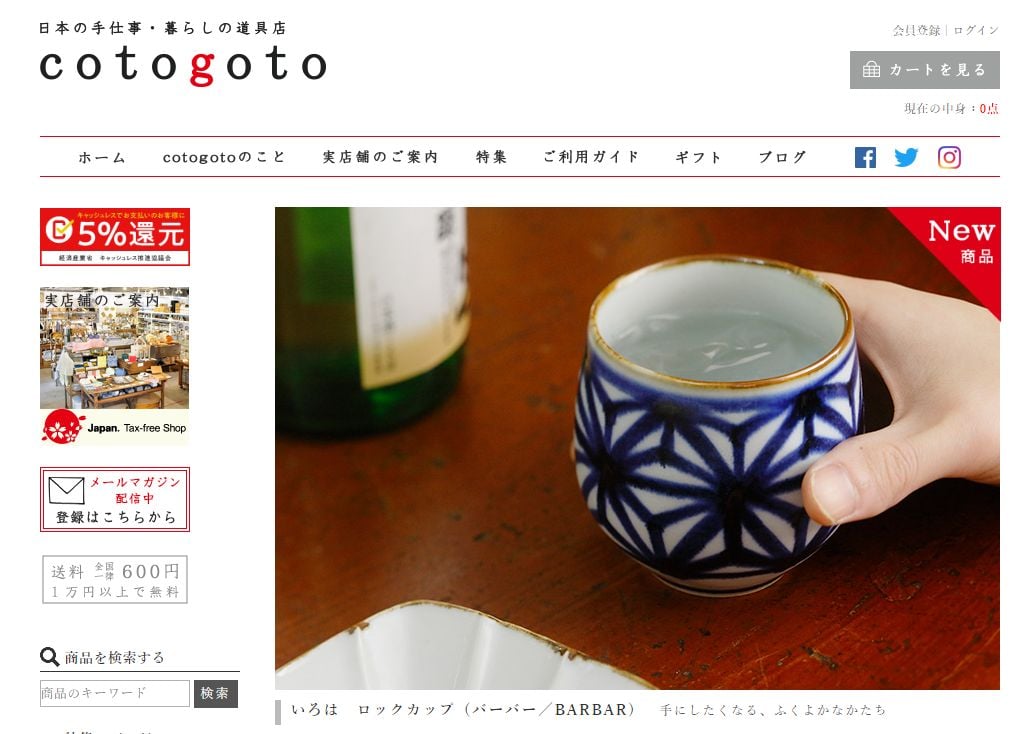The image size is (1032, 734).
Task: Click the 検索 search button
Action: tap(216, 694)
